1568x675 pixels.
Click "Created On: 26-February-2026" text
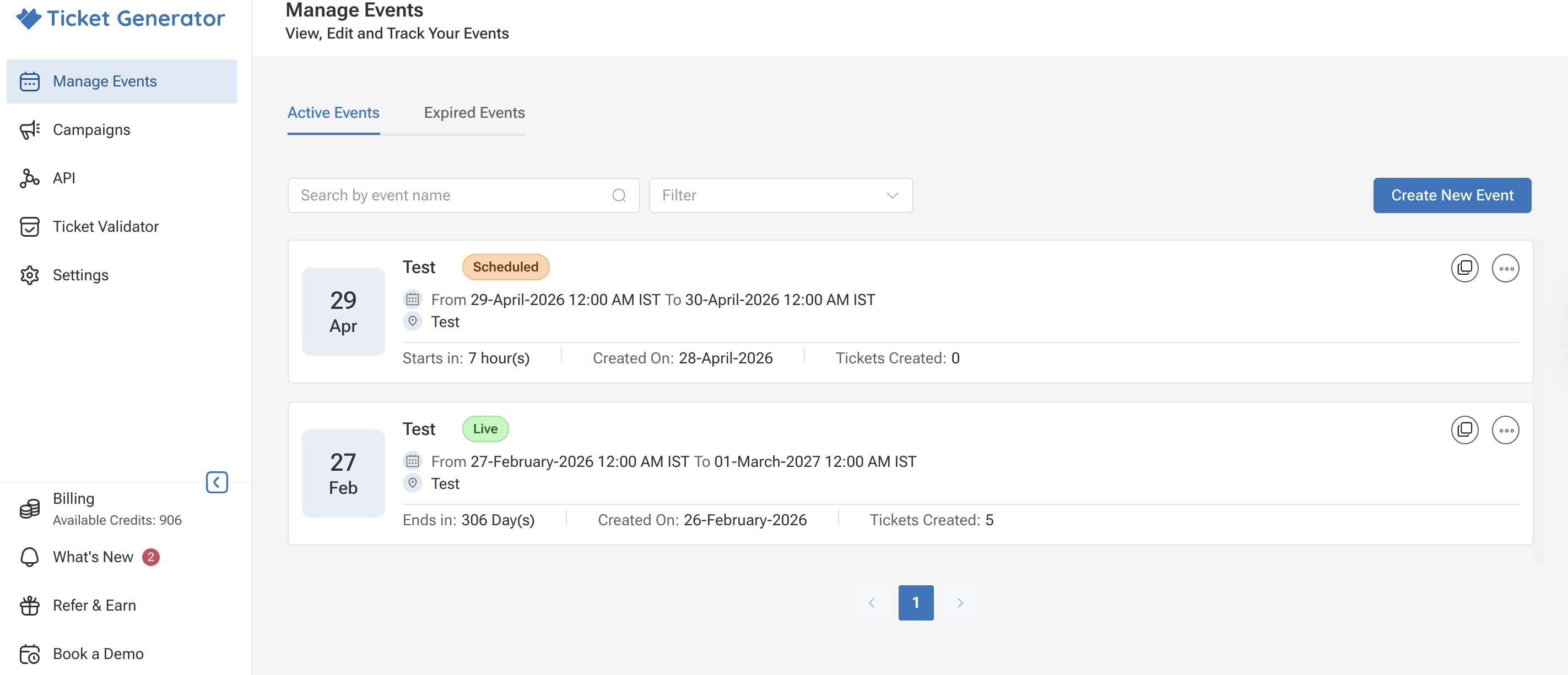click(x=702, y=520)
